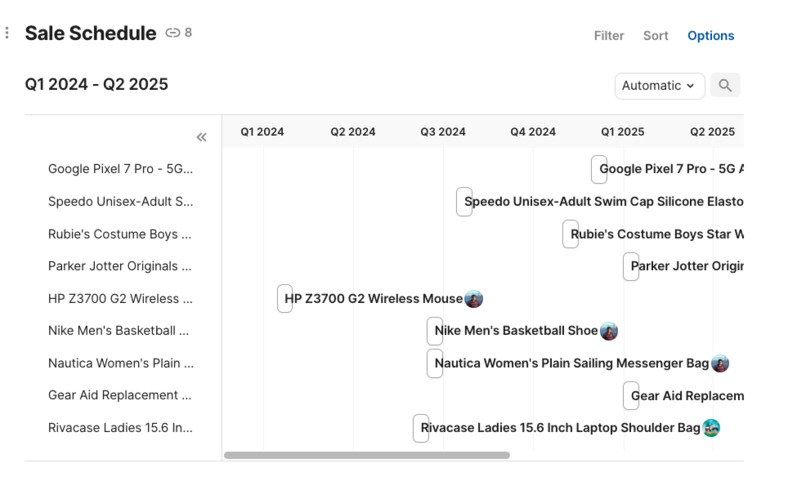Select Nike Men's Basketball row in left list

pyautogui.click(x=118, y=330)
